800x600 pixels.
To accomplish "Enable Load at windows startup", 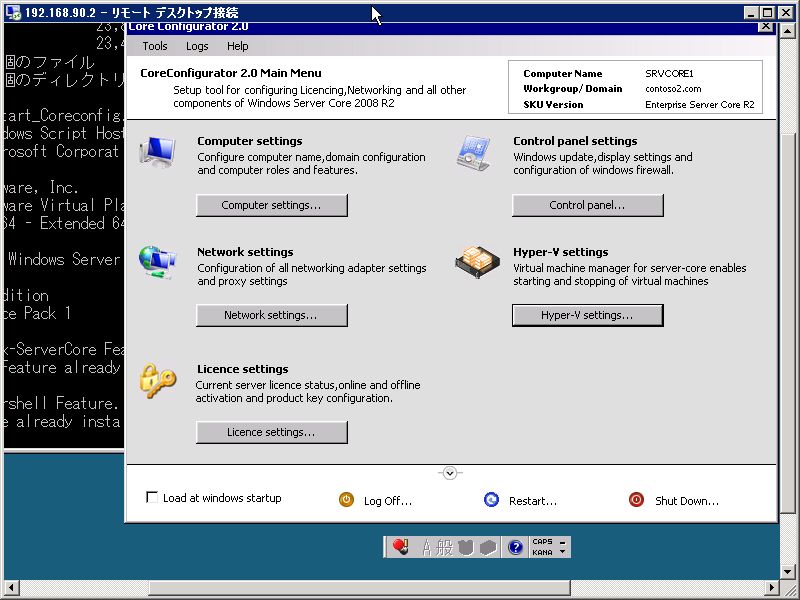I will [152, 497].
